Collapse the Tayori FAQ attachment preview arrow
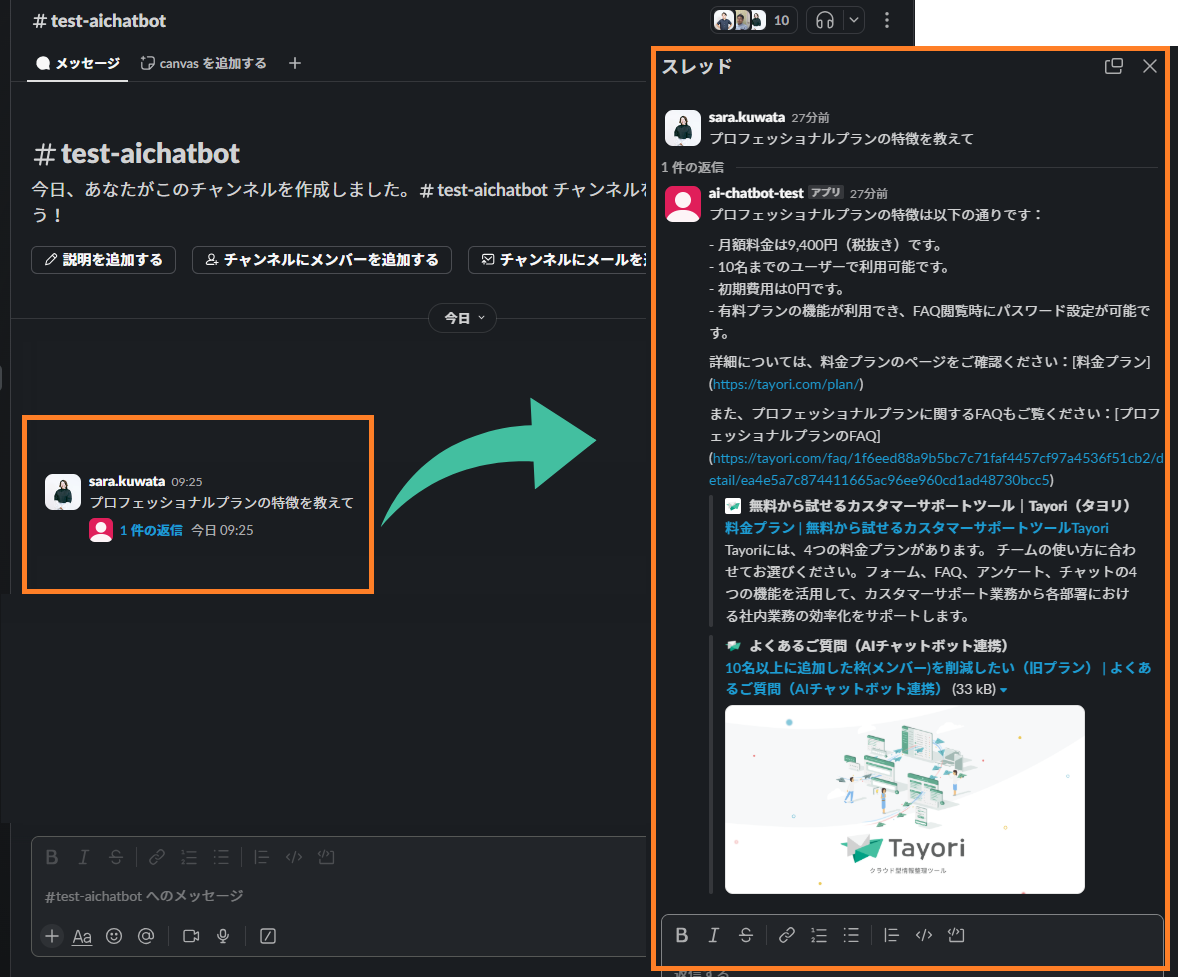This screenshot has width=1178, height=977. click(1003, 690)
